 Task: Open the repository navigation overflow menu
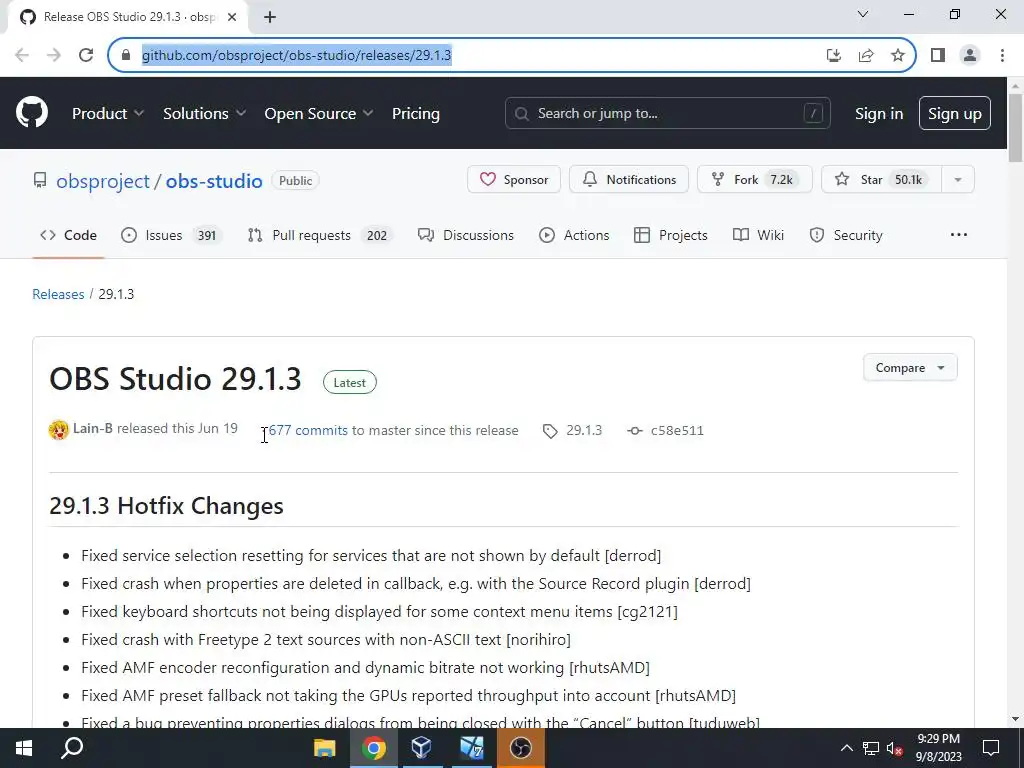click(x=959, y=234)
